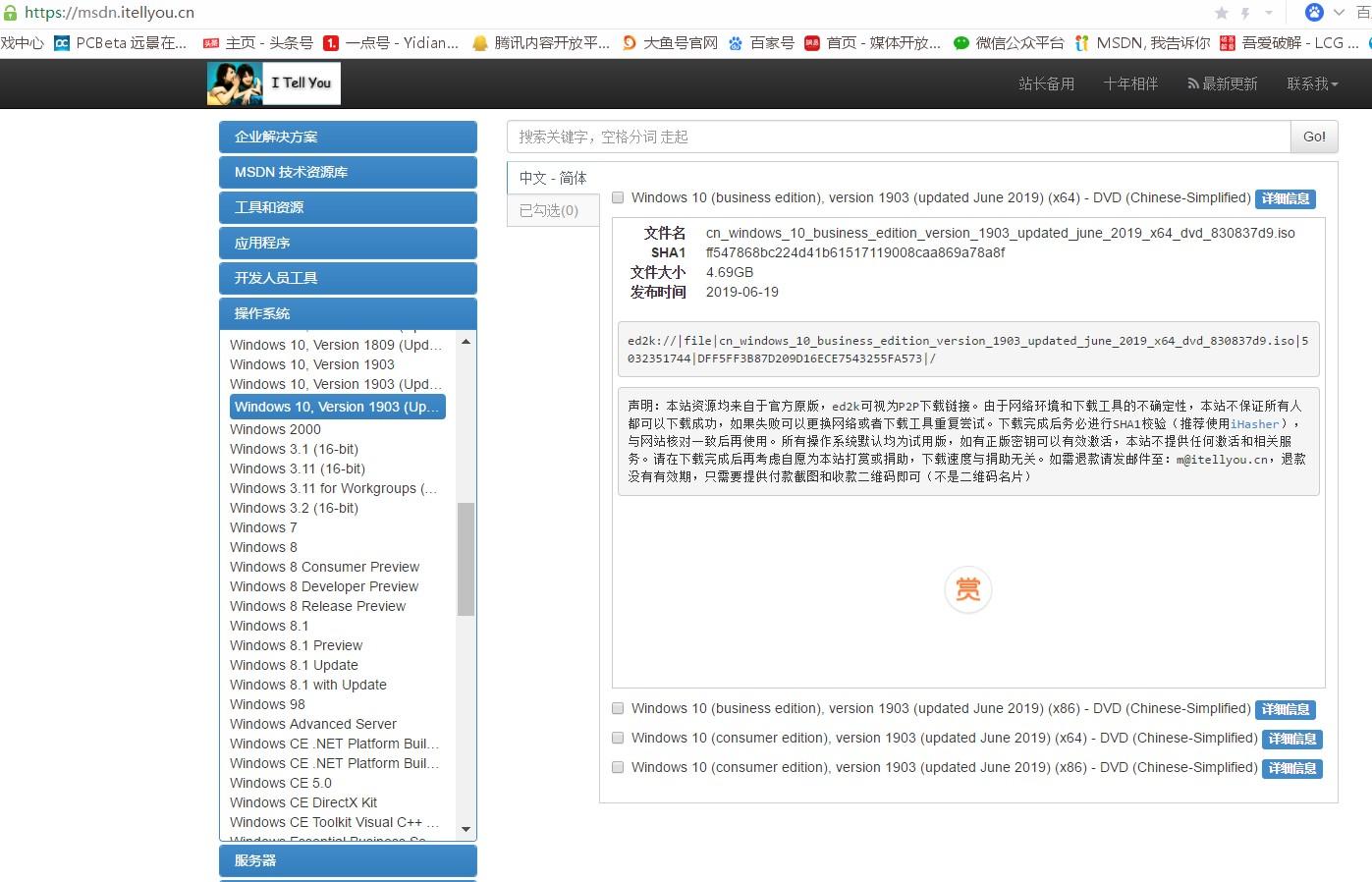Screen dimensions: 1372x882
Task: Select Windows 7 in OS list
Action: [263, 527]
